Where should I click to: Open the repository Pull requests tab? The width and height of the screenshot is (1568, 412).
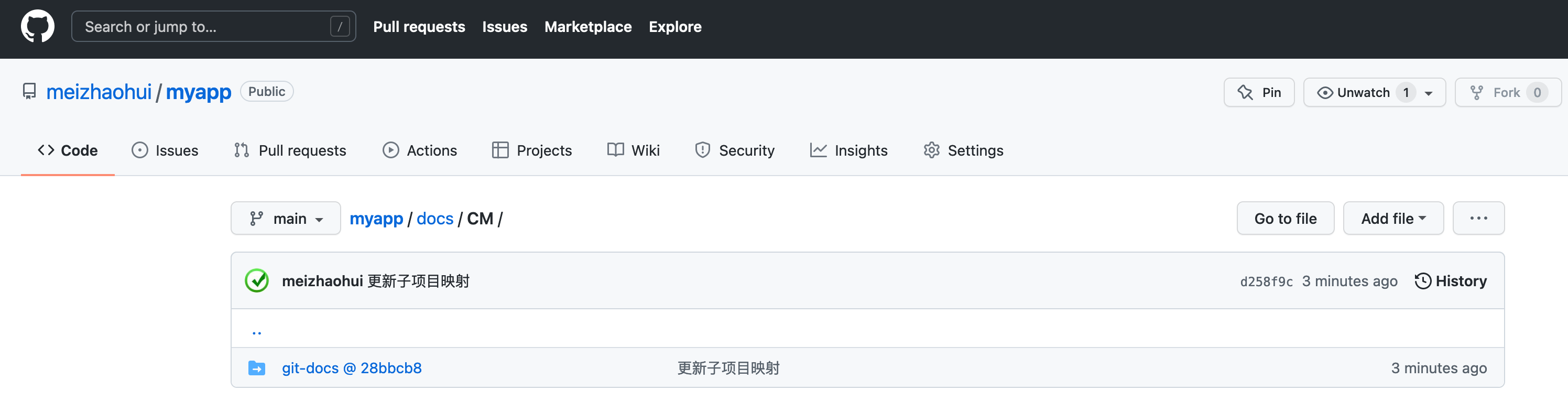(290, 150)
